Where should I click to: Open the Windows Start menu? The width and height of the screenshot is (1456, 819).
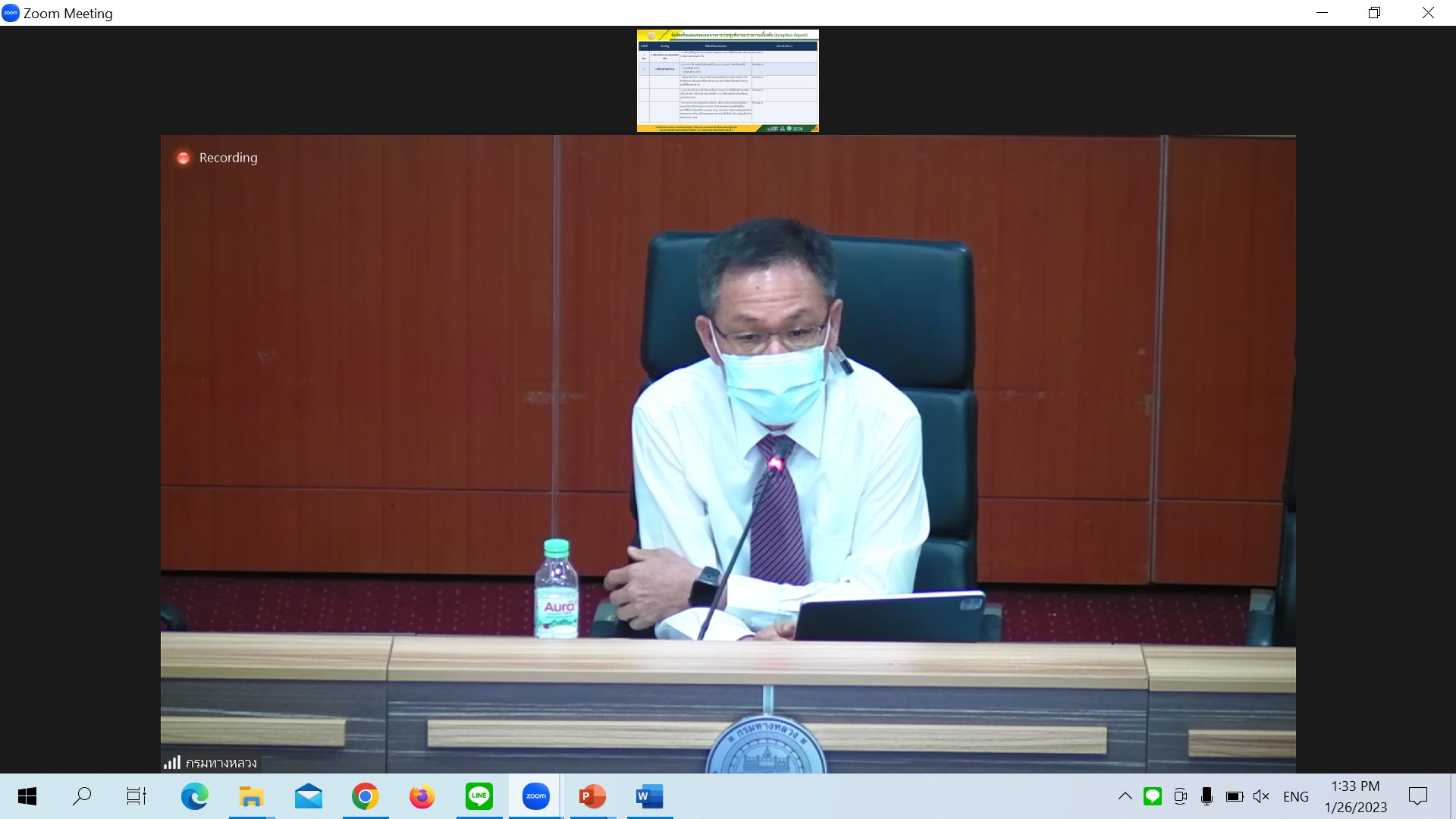tap(27, 796)
